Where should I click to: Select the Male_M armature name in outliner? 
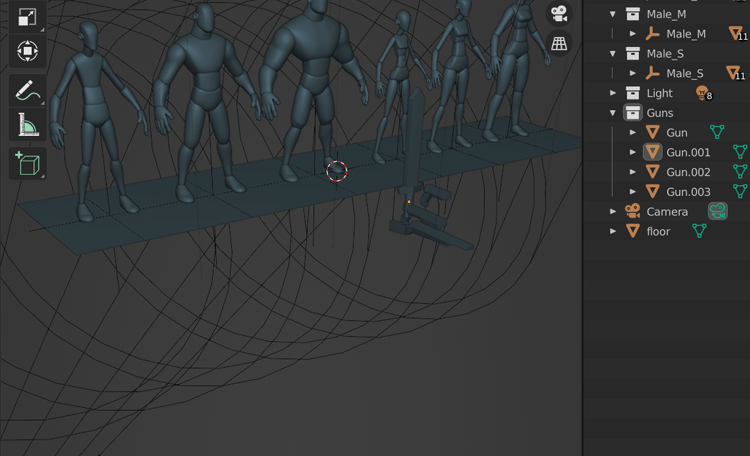(686, 34)
